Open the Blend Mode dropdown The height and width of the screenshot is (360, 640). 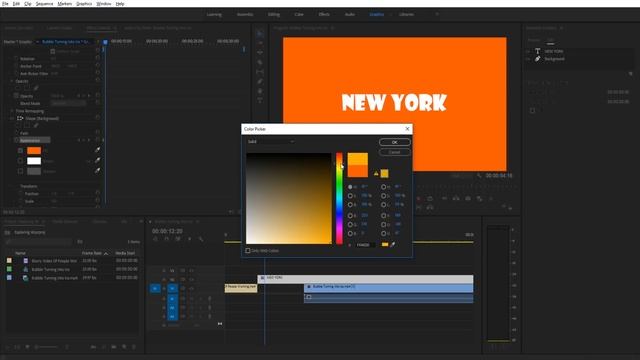pyautogui.click(x=69, y=104)
